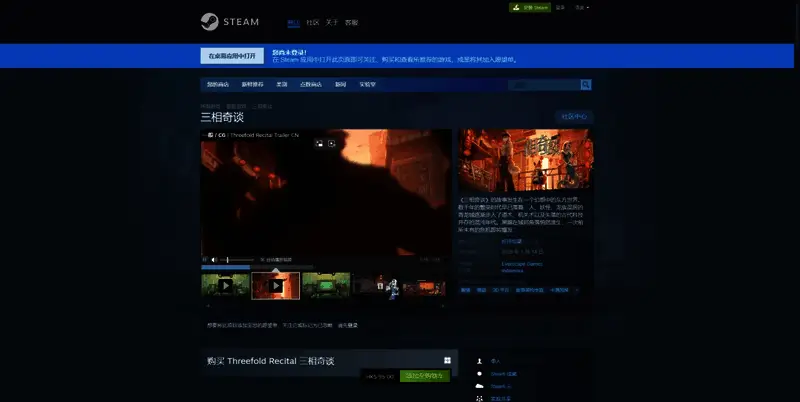Open the 新闻 tab in the store navigation
The image size is (800, 402).
[341, 85]
